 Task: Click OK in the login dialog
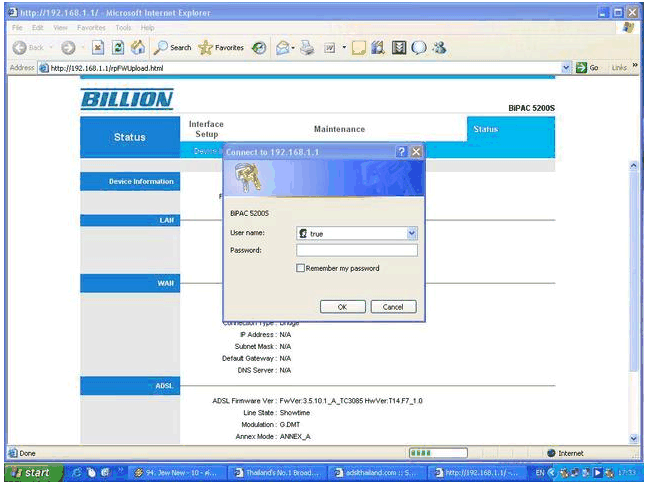coord(343,307)
